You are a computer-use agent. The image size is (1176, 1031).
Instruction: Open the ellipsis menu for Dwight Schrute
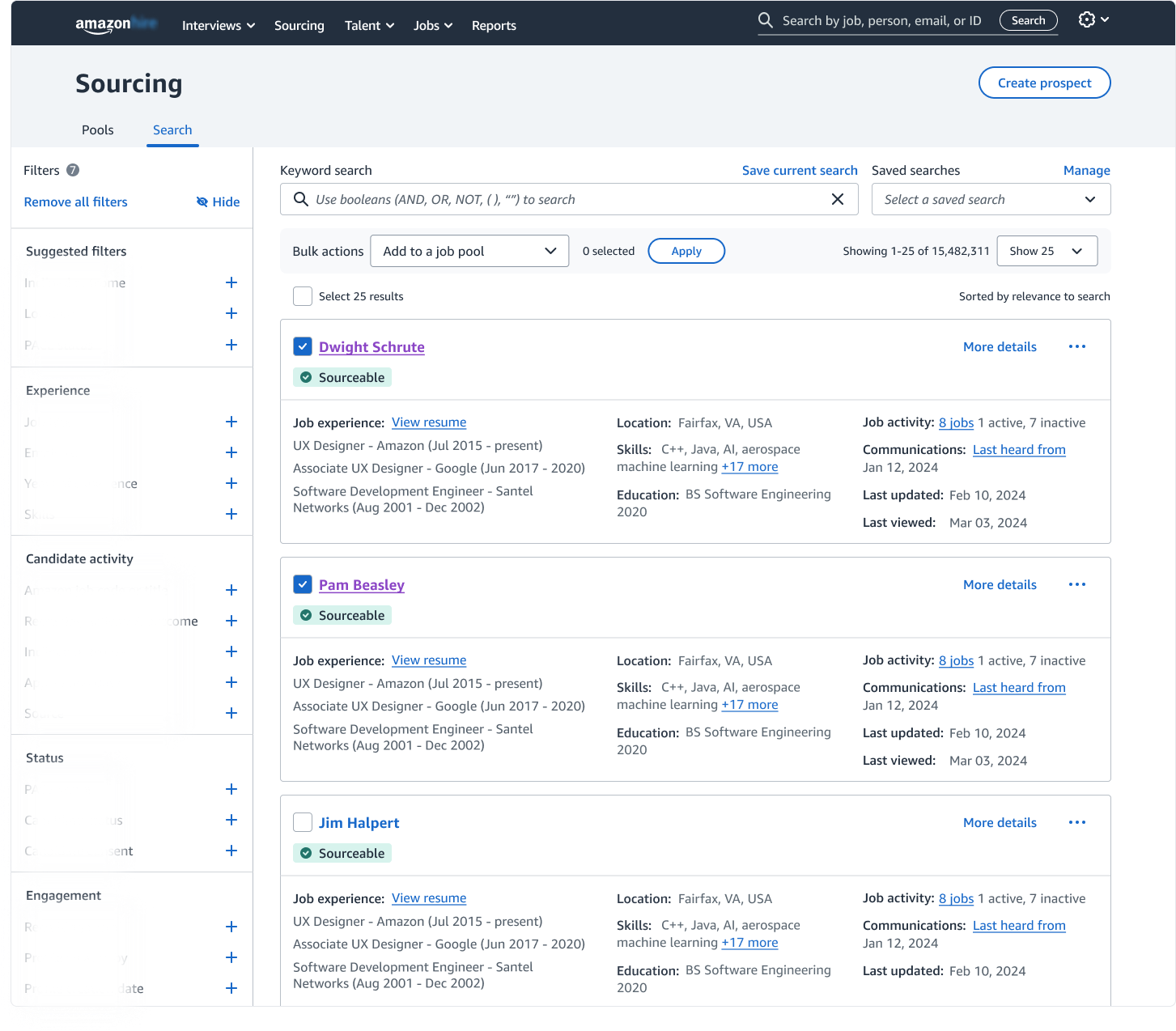pyautogui.click(x=1077, y=346)
